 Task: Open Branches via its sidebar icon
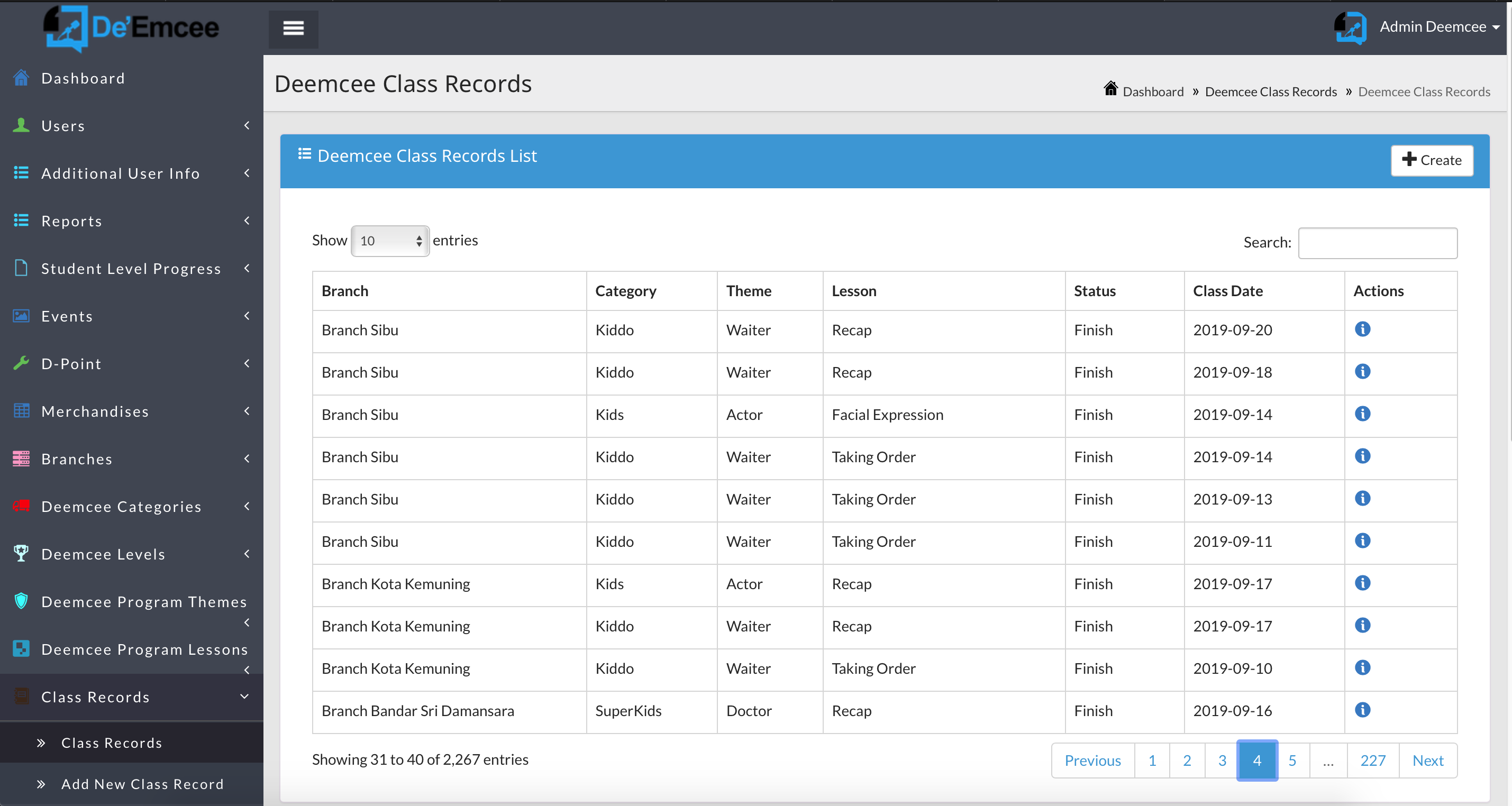pos(21,459)
